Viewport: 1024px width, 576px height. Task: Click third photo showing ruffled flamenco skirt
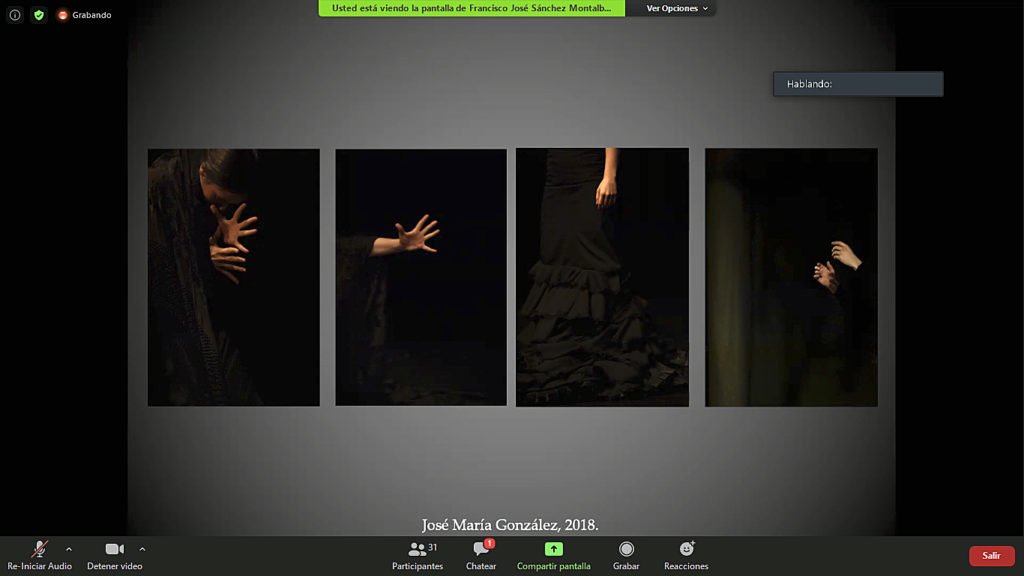602,277
